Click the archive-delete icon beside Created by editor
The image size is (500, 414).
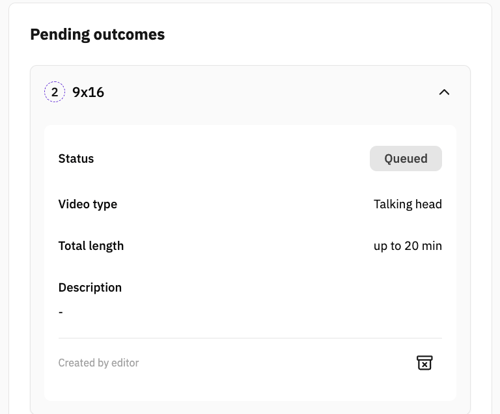pos(424,363)
